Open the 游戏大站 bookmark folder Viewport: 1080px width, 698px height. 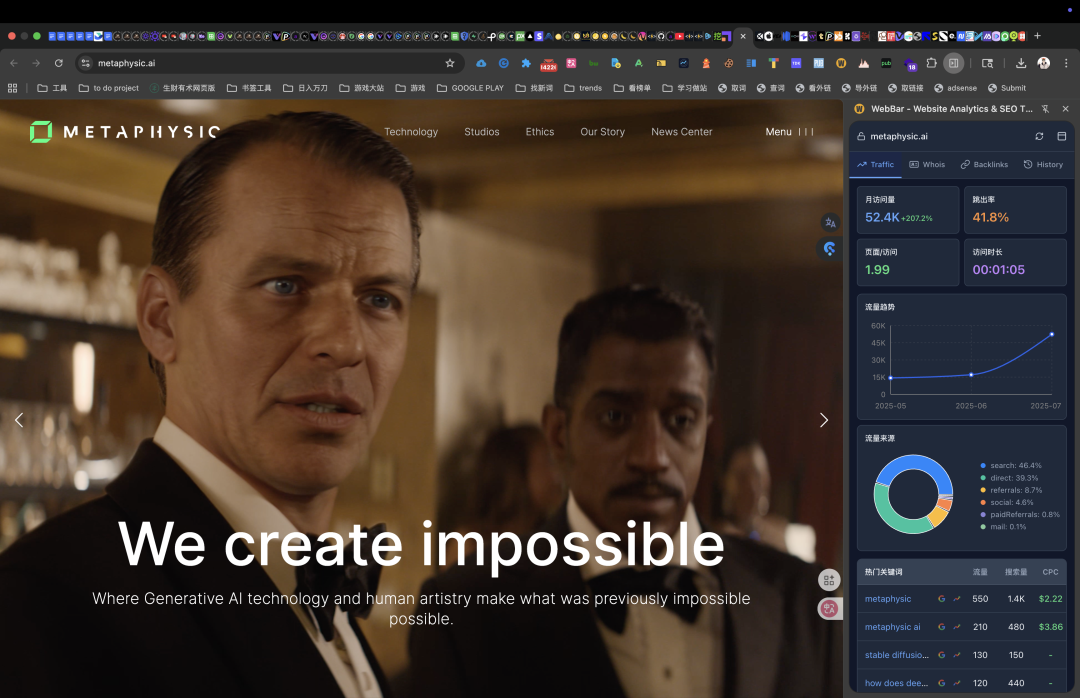(362, 88)
